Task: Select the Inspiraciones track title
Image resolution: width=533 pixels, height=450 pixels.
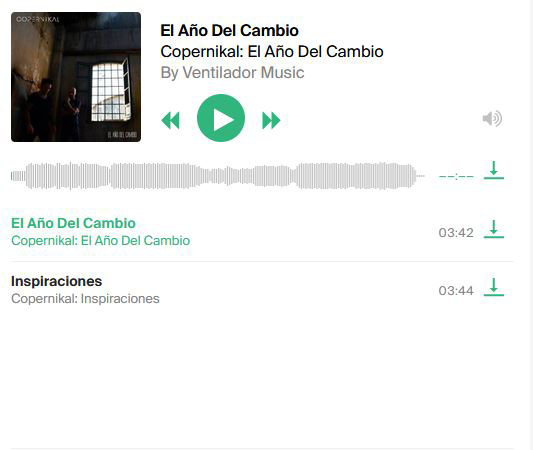Action: tap(56, 281)
